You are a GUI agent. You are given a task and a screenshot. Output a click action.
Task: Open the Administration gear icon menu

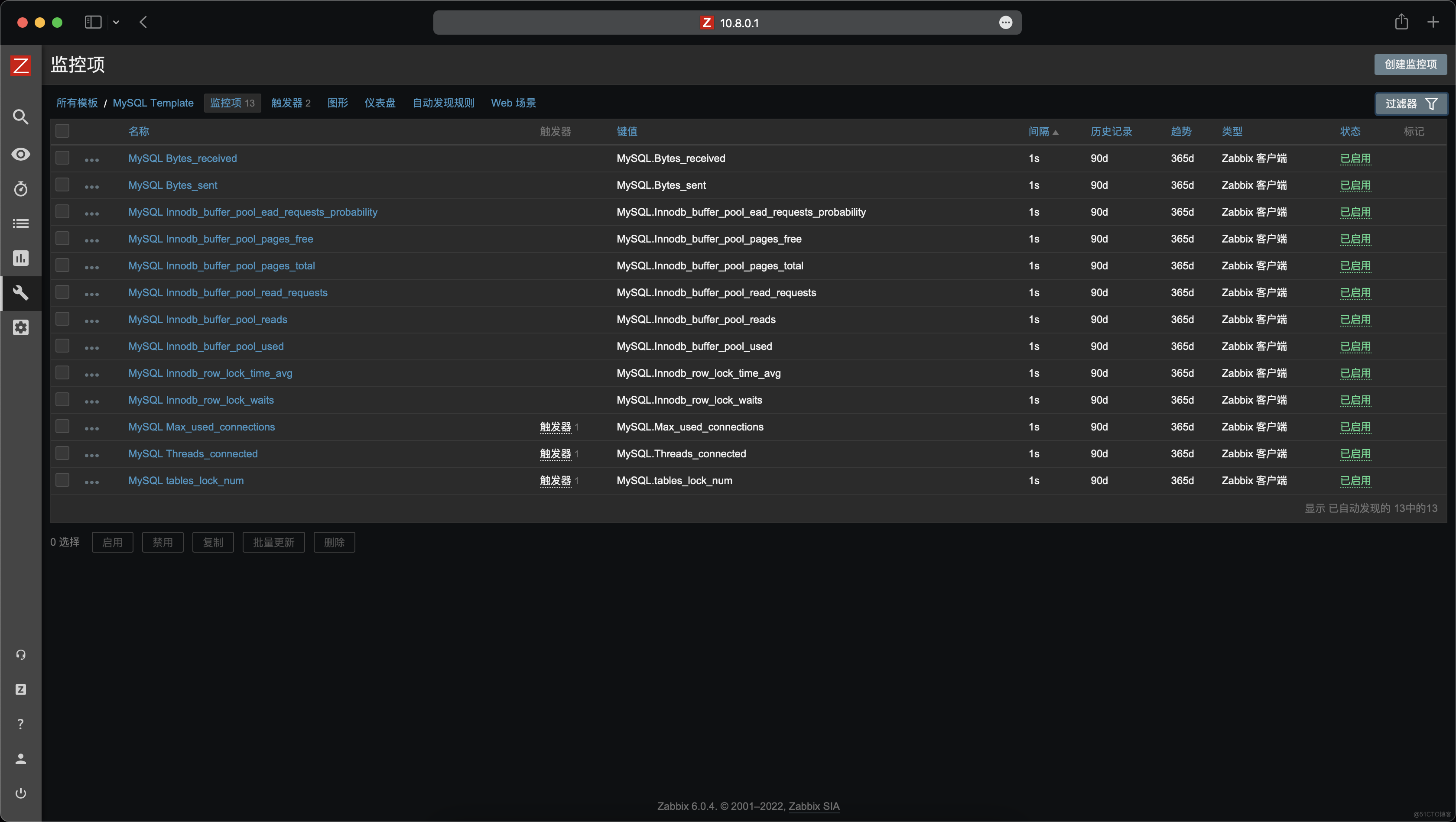(21, 327)
